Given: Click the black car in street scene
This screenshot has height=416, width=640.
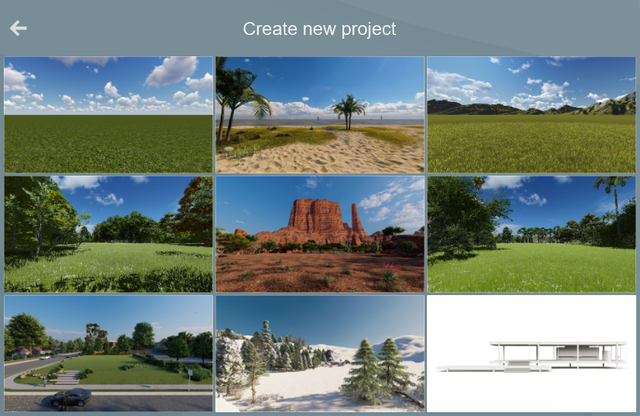Looking at the screenshot, I should [70, 398].
